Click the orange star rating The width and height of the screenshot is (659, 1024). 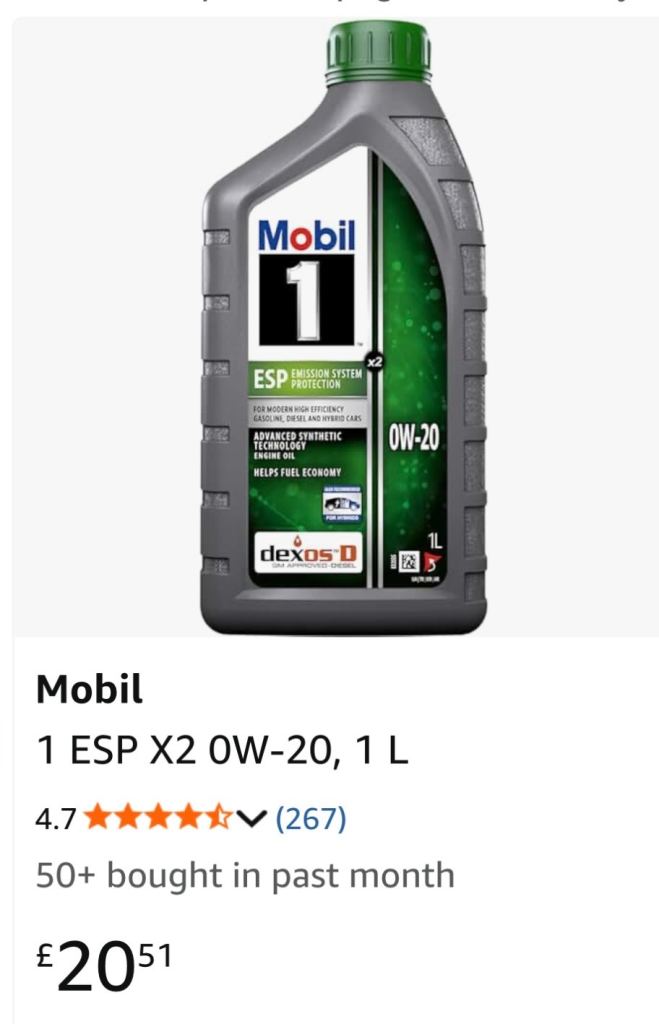pos(159,817)
